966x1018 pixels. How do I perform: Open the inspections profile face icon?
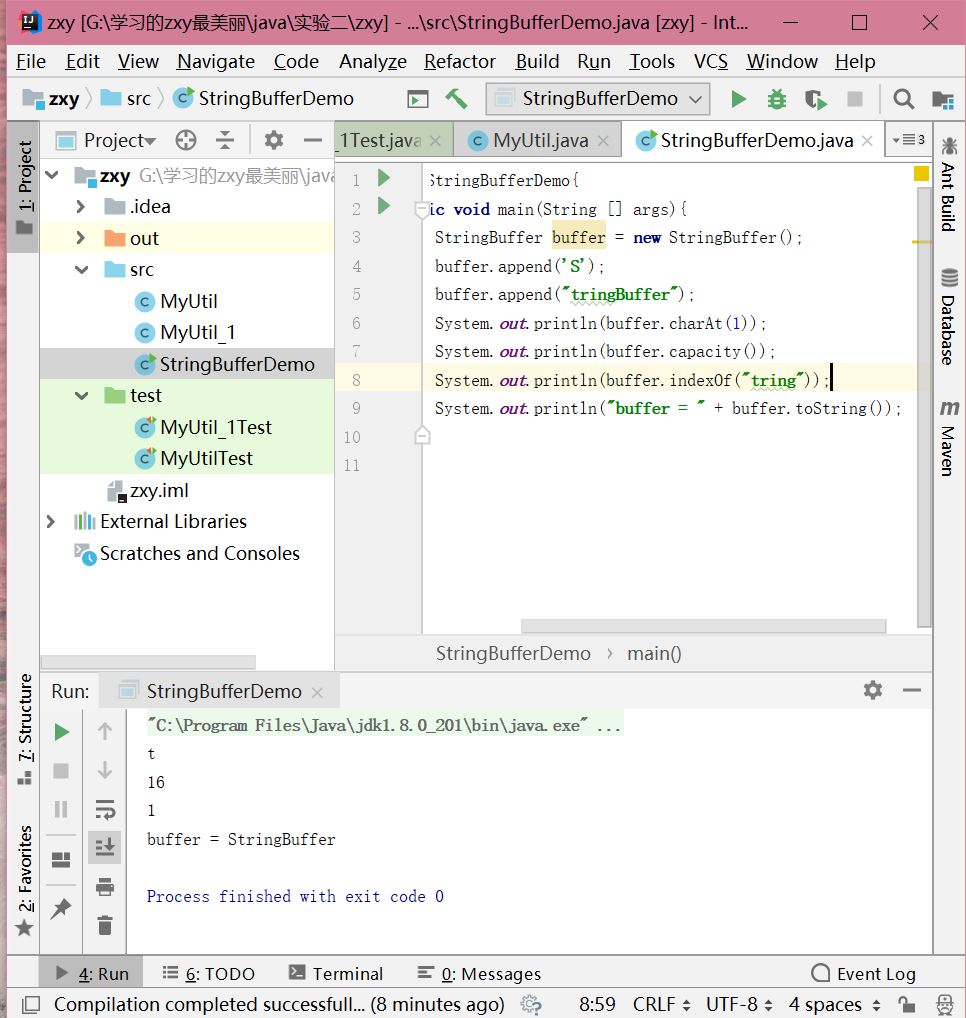945,1004
